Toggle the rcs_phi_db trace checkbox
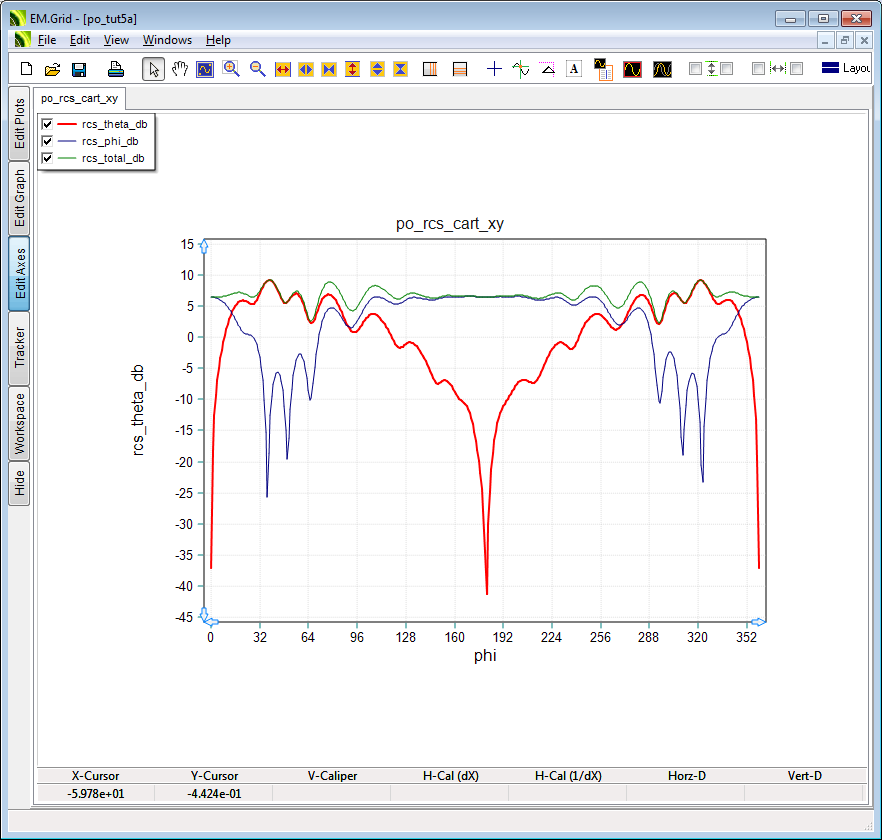 point(47,142)
